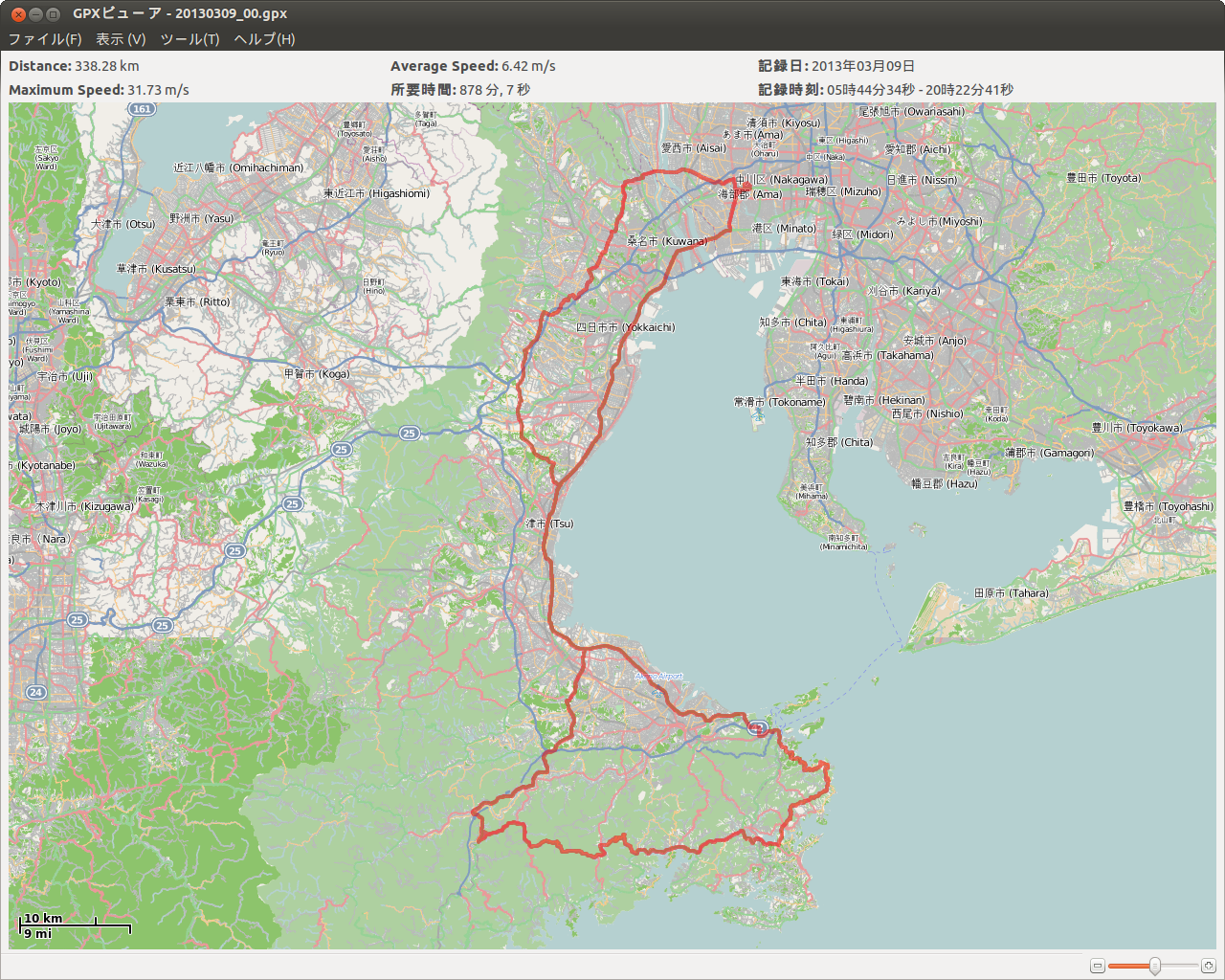
Task: Click the route 161 highway shield
Action: (142, 109)
